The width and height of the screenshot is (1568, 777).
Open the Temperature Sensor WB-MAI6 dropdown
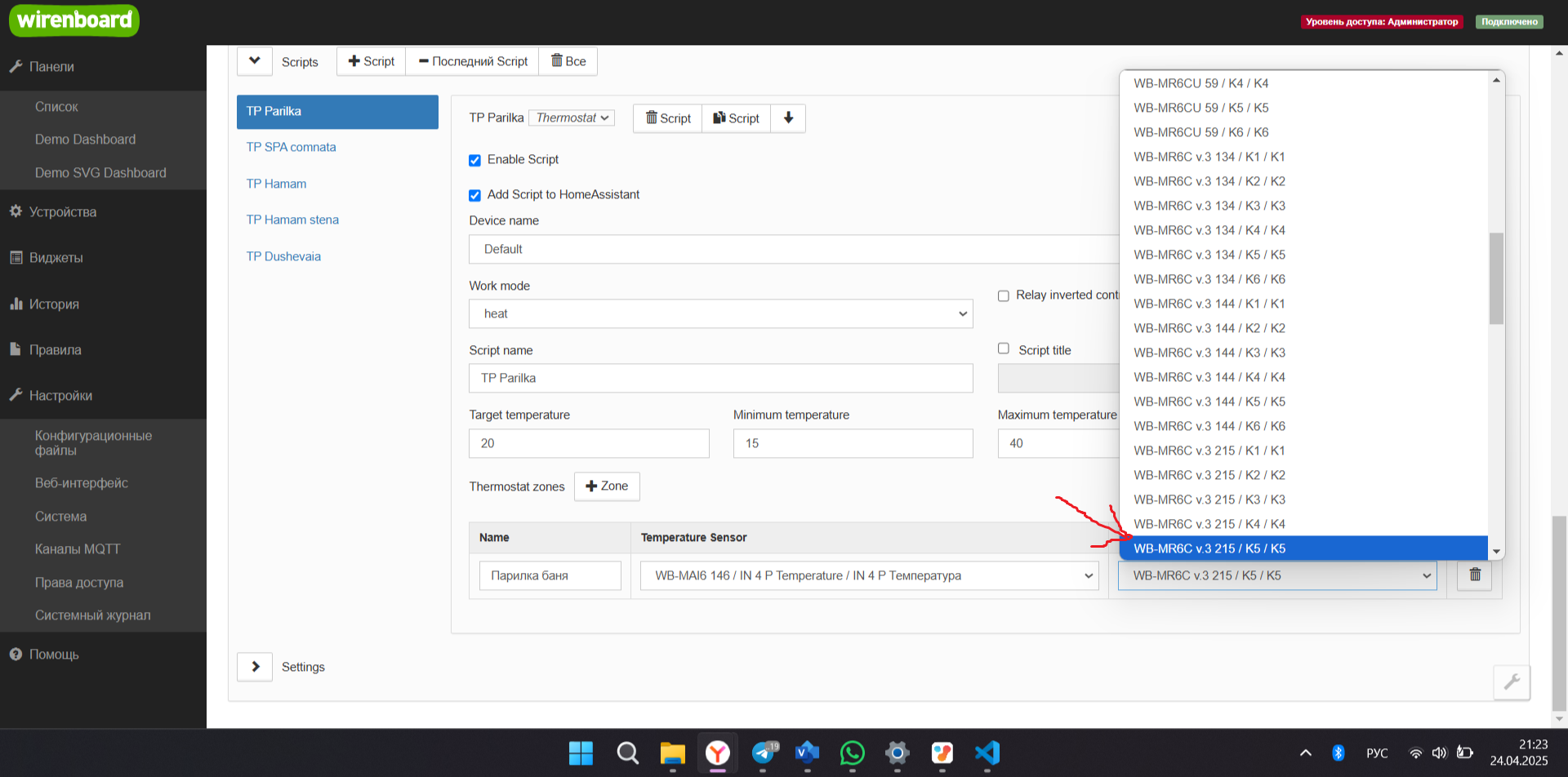tap(870, 575)
